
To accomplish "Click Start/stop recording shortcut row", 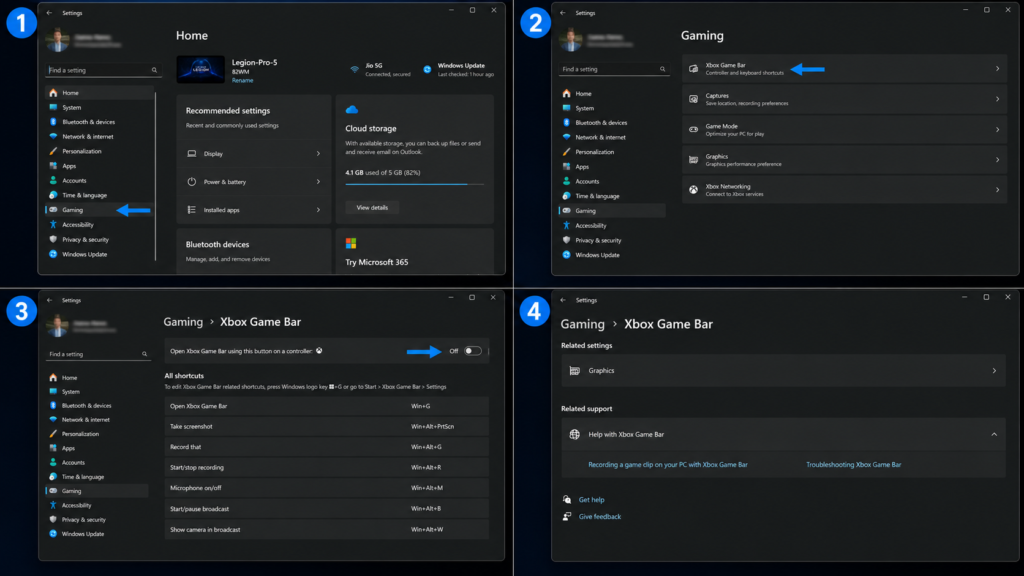I will click(327, 468).
